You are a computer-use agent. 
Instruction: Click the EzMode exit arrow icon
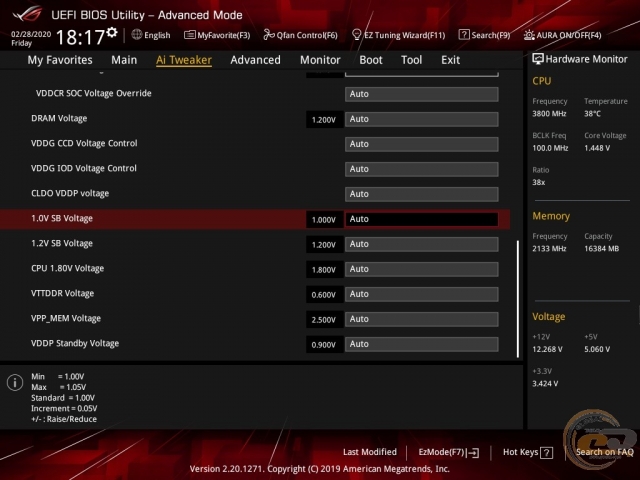(x=473, y=453)
